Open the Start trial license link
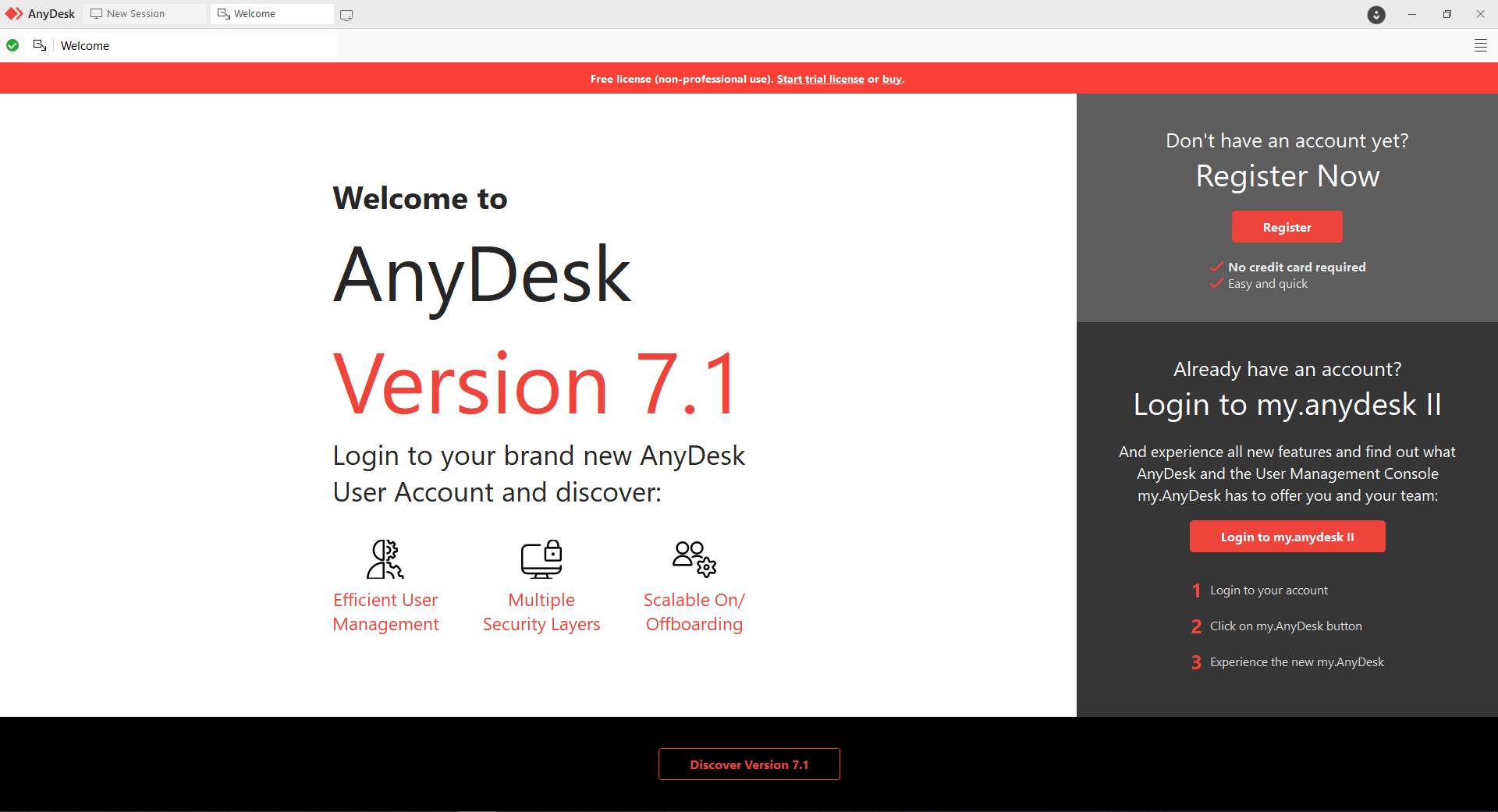This screenshot has width=1498, height=812. coord(820,79)
